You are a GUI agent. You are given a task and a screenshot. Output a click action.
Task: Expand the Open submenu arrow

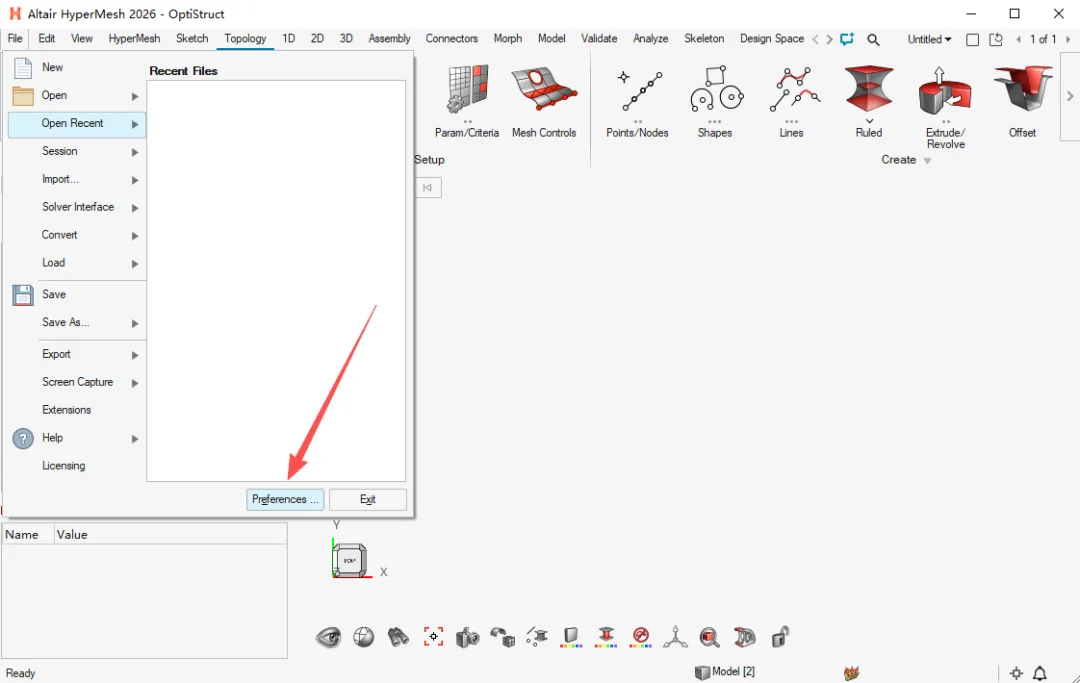point(135,96)
